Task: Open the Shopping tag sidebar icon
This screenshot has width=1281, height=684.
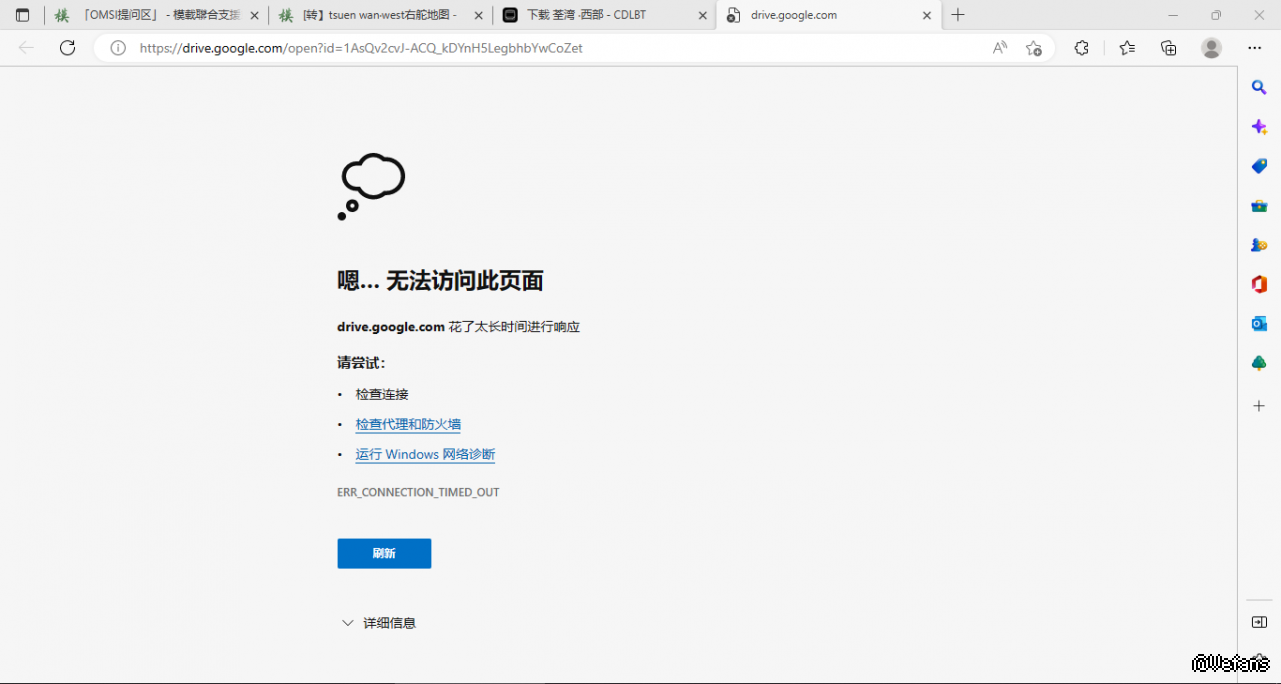Action: point(1259,166)
